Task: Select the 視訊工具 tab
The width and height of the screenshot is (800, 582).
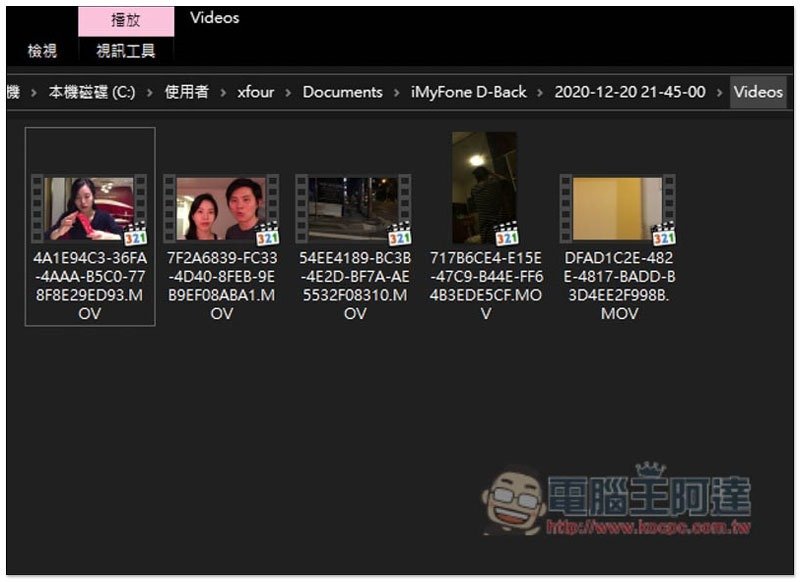Action: coord(126,51)
